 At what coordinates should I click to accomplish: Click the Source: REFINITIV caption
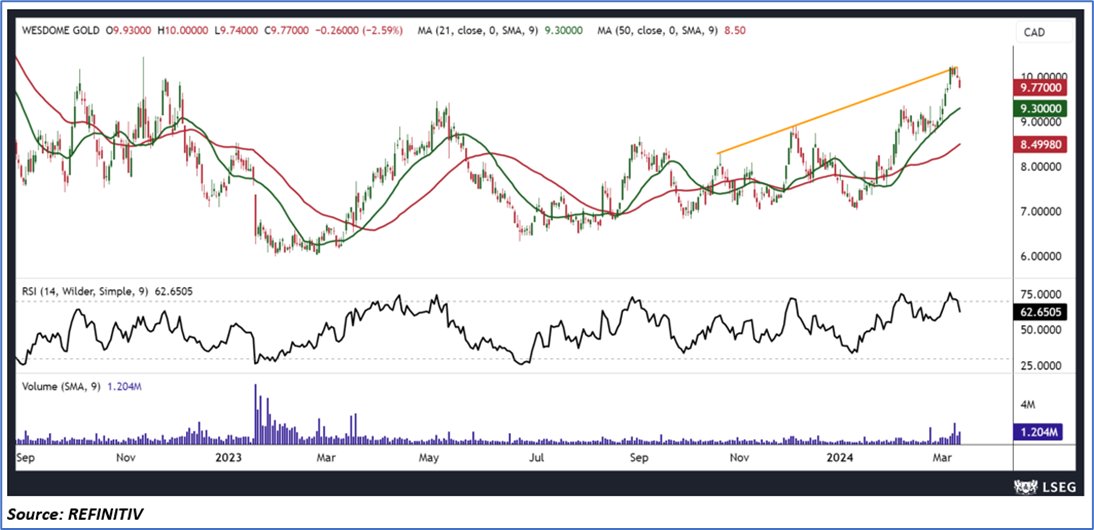point(76,515)
